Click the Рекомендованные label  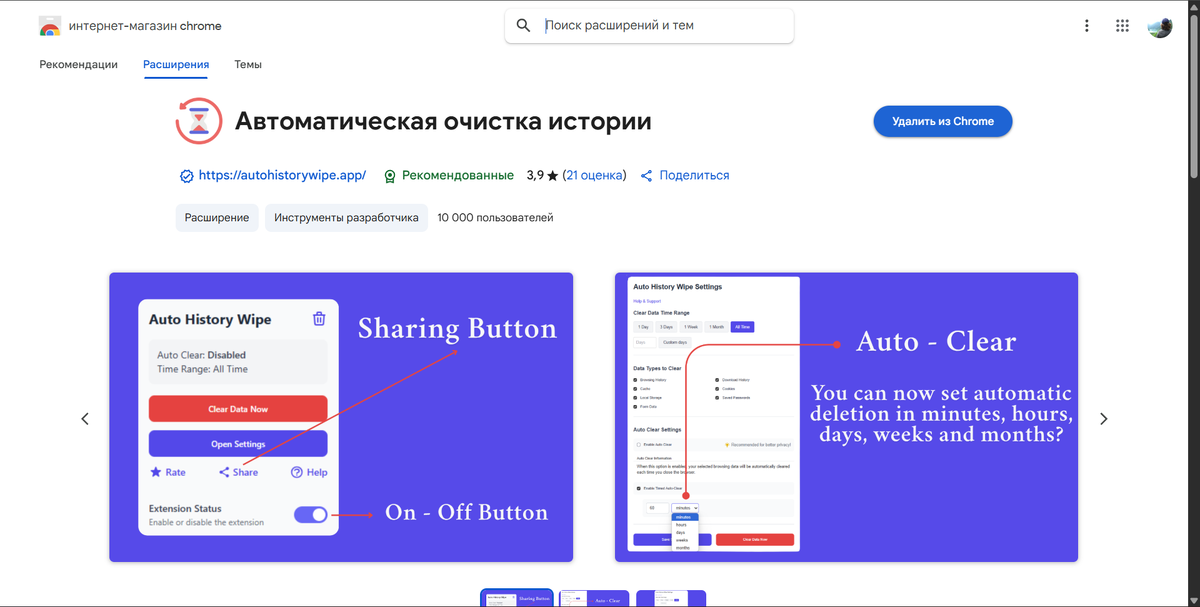click(458, 175)
